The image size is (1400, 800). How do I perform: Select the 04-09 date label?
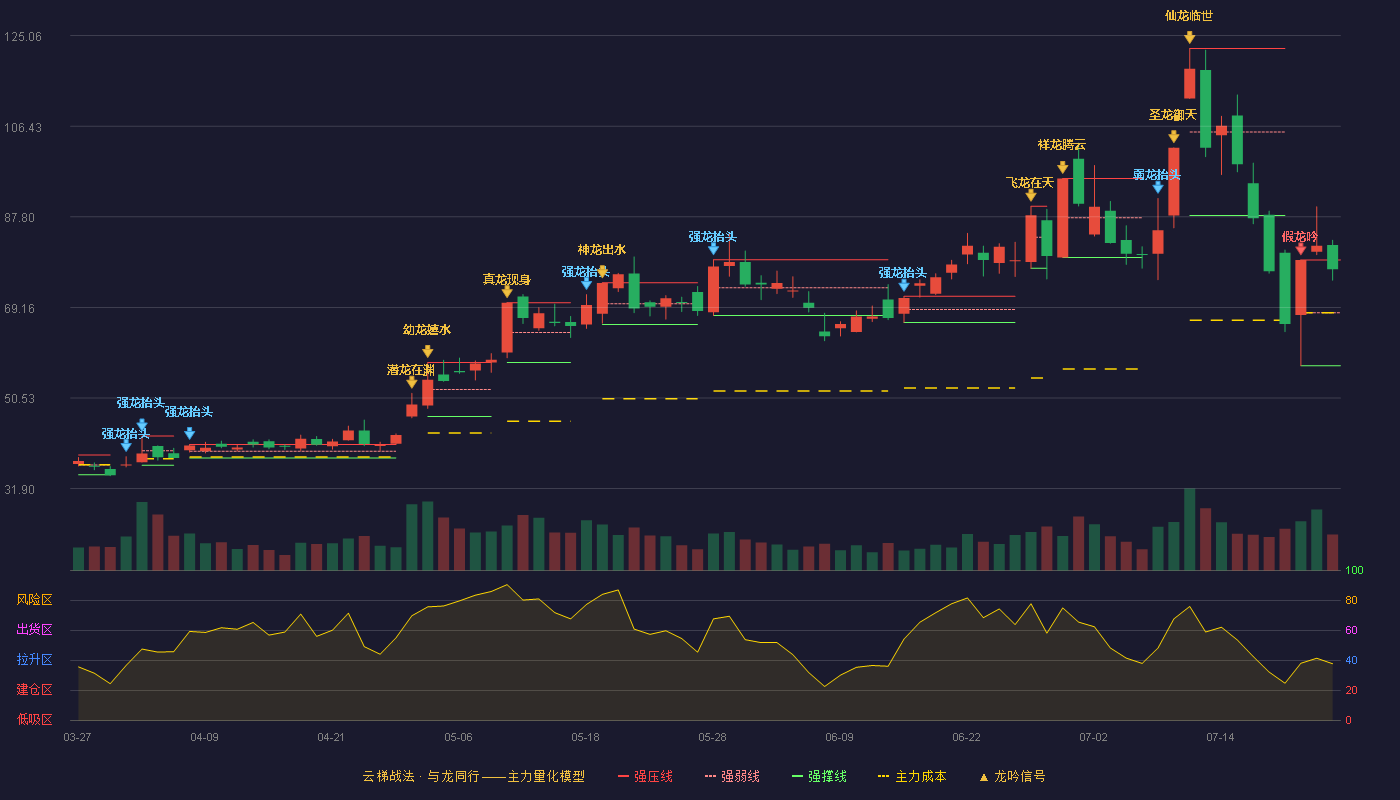204,737
